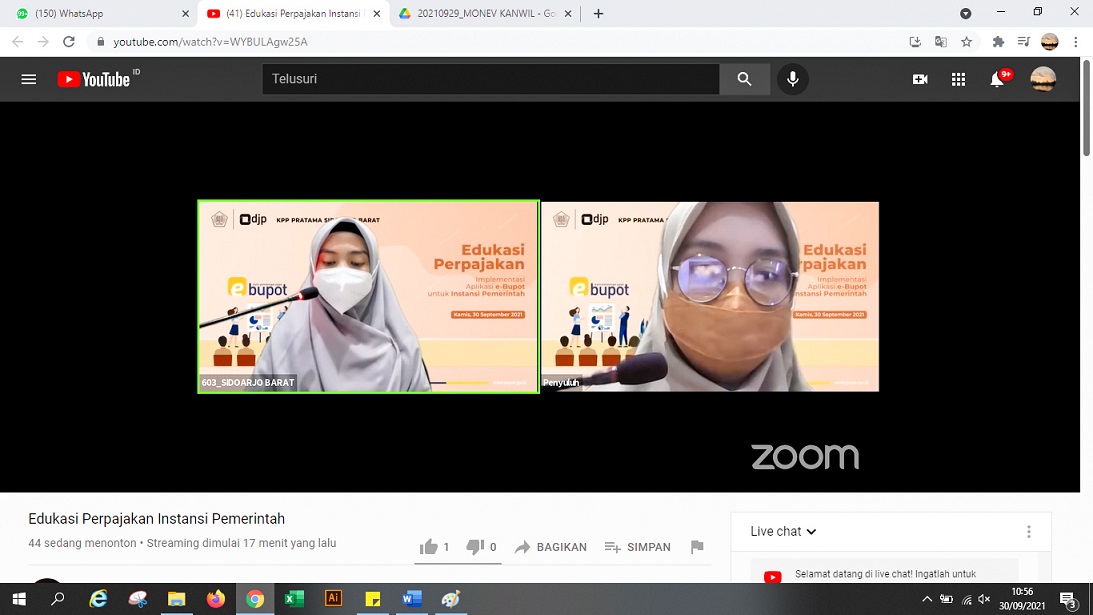This screenshot has height=615, width=1093.
Task: Open the create video camera icon
Action: (x=920, y=79)
